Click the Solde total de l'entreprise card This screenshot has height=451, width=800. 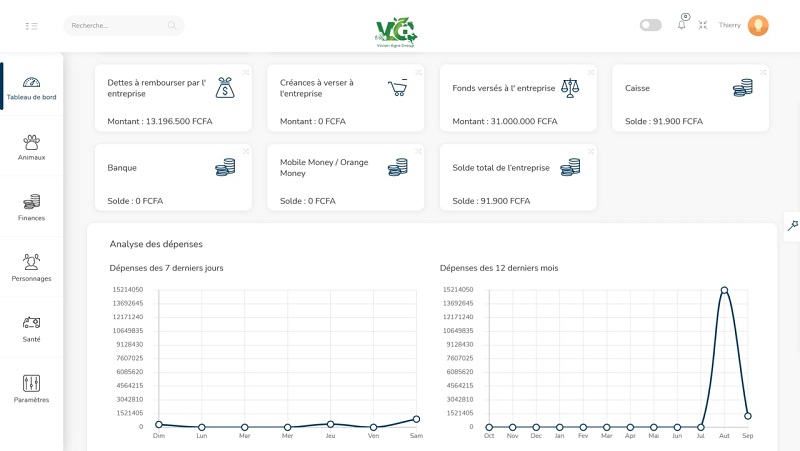[518, 177]
